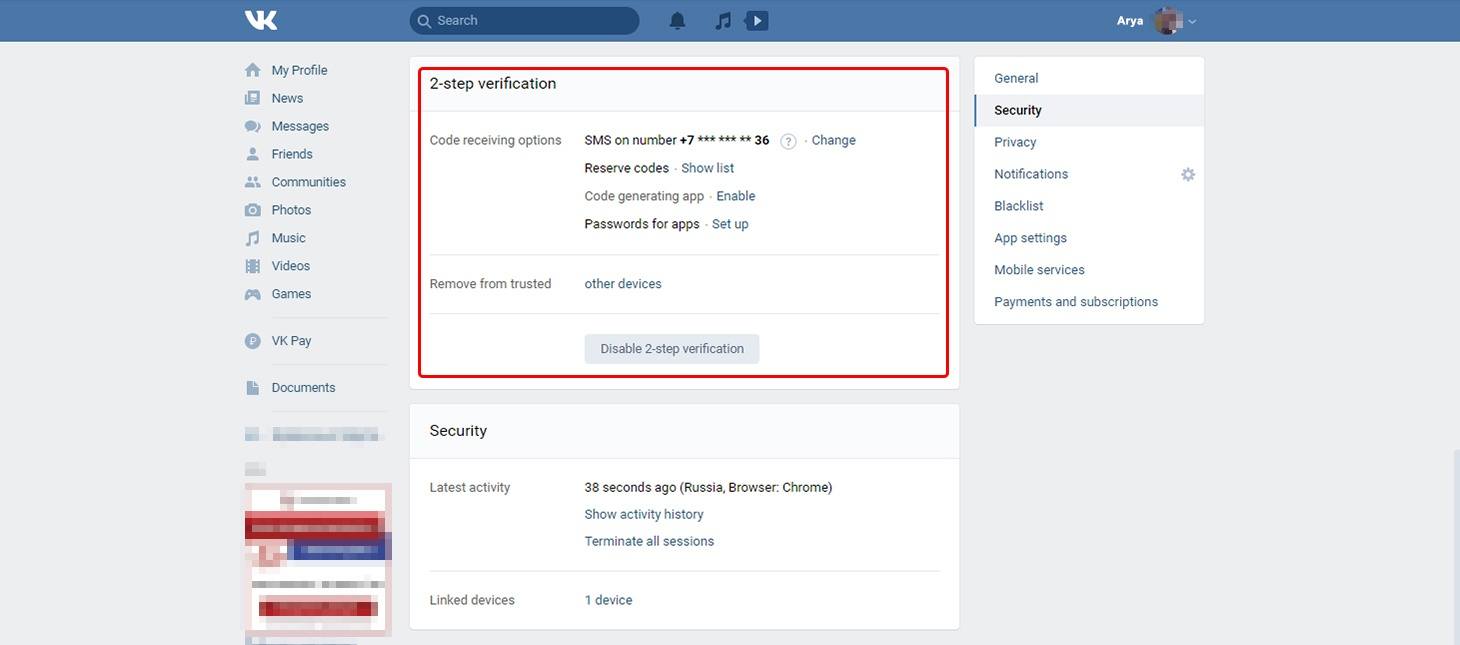Open Documents from sidebar
Image resolution: width=1460 pixels, height=645 pixels.
coord(303,388)
